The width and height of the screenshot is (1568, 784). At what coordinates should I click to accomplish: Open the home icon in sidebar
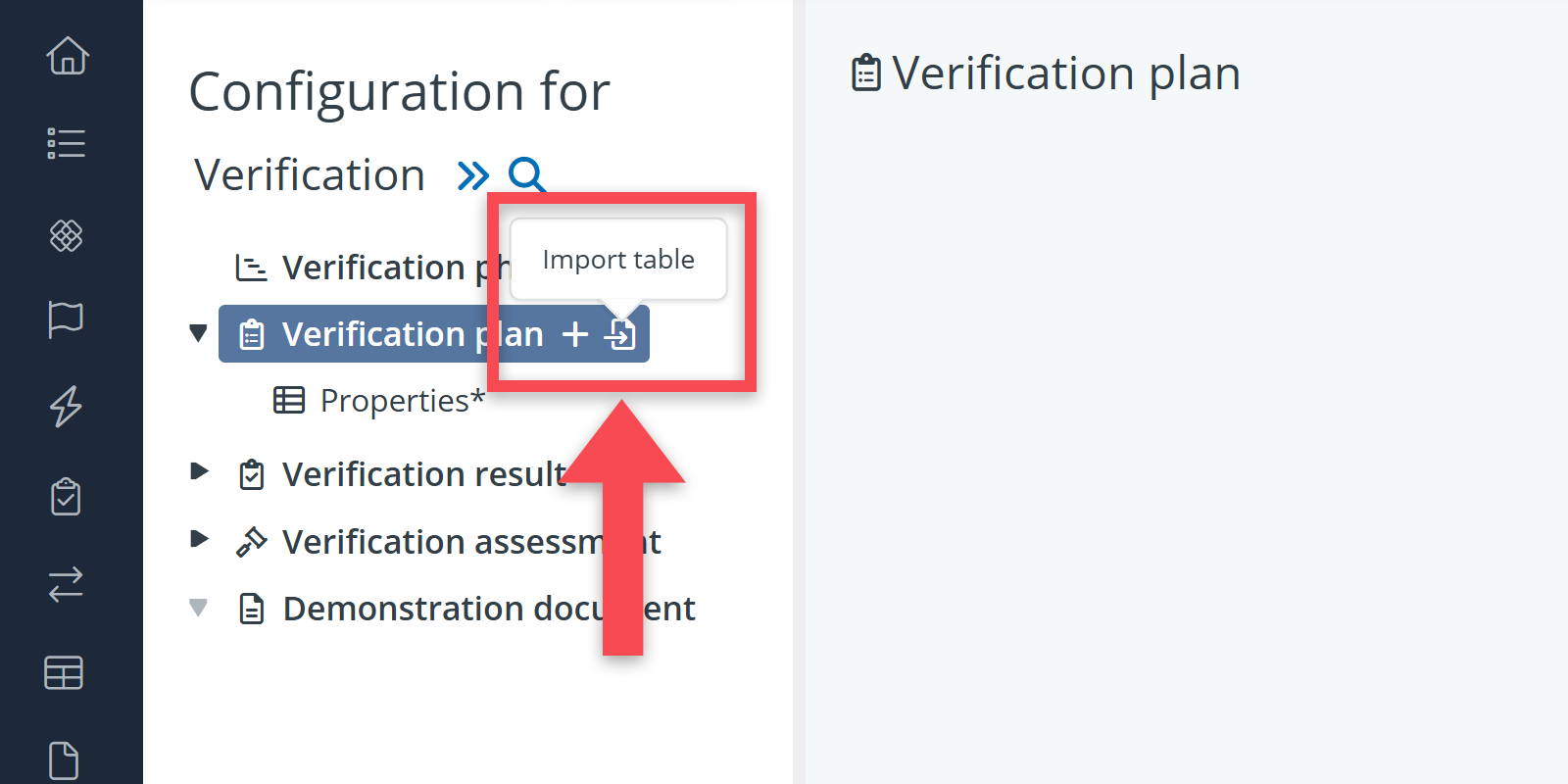[67, 56]
